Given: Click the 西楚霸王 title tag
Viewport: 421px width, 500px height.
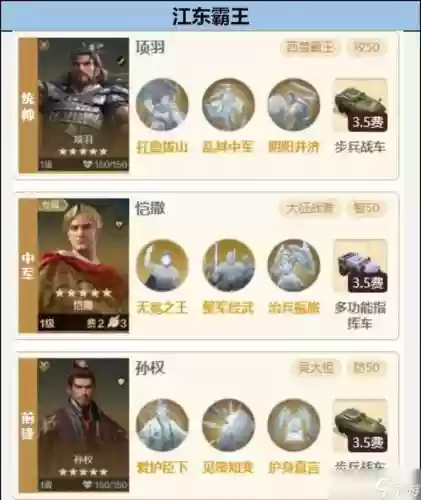Looking at the screenshot, I should tap(310, 47).
